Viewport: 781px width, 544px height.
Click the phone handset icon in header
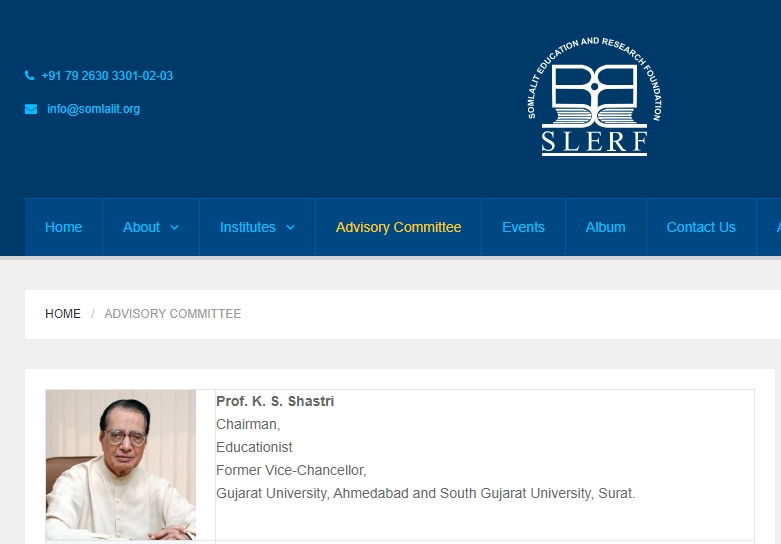point(30,76)
